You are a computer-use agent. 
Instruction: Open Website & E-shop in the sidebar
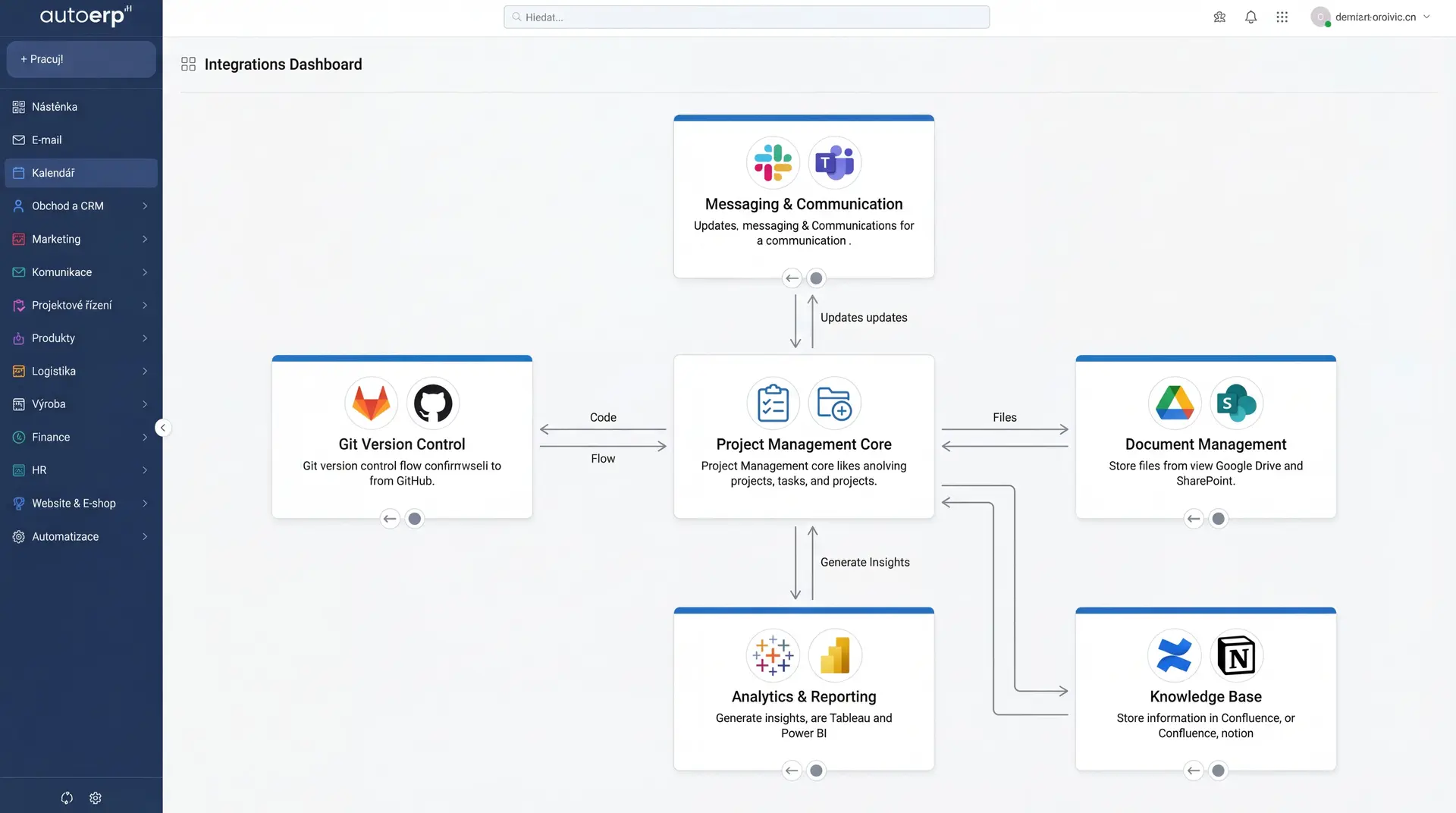coord(81,504)
